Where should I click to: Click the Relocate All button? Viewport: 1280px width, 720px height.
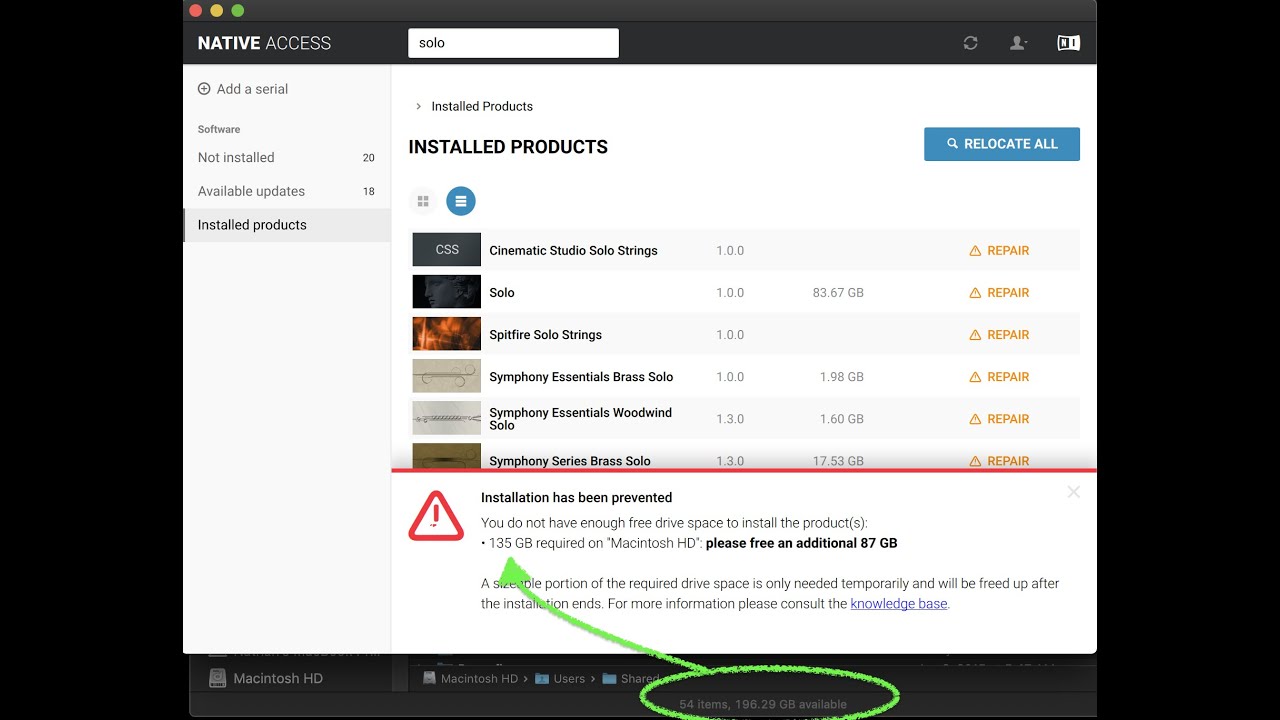point(1002,144)
